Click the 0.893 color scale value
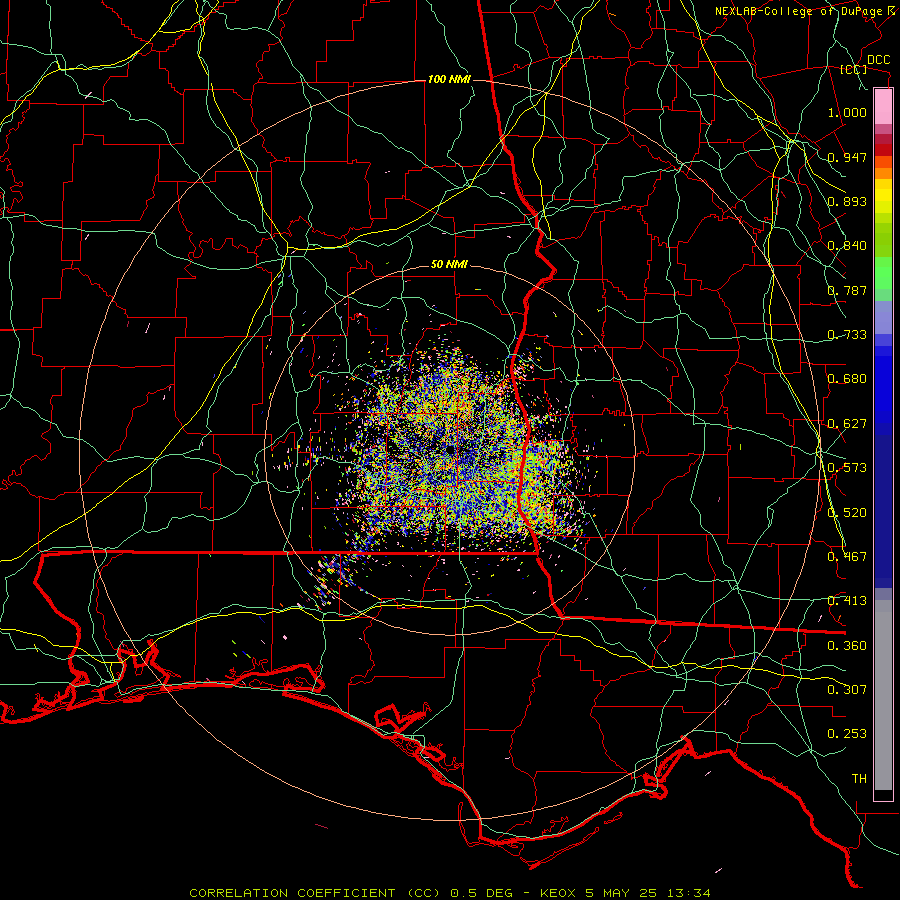The image size is (900, 900). tap(847, 201)
